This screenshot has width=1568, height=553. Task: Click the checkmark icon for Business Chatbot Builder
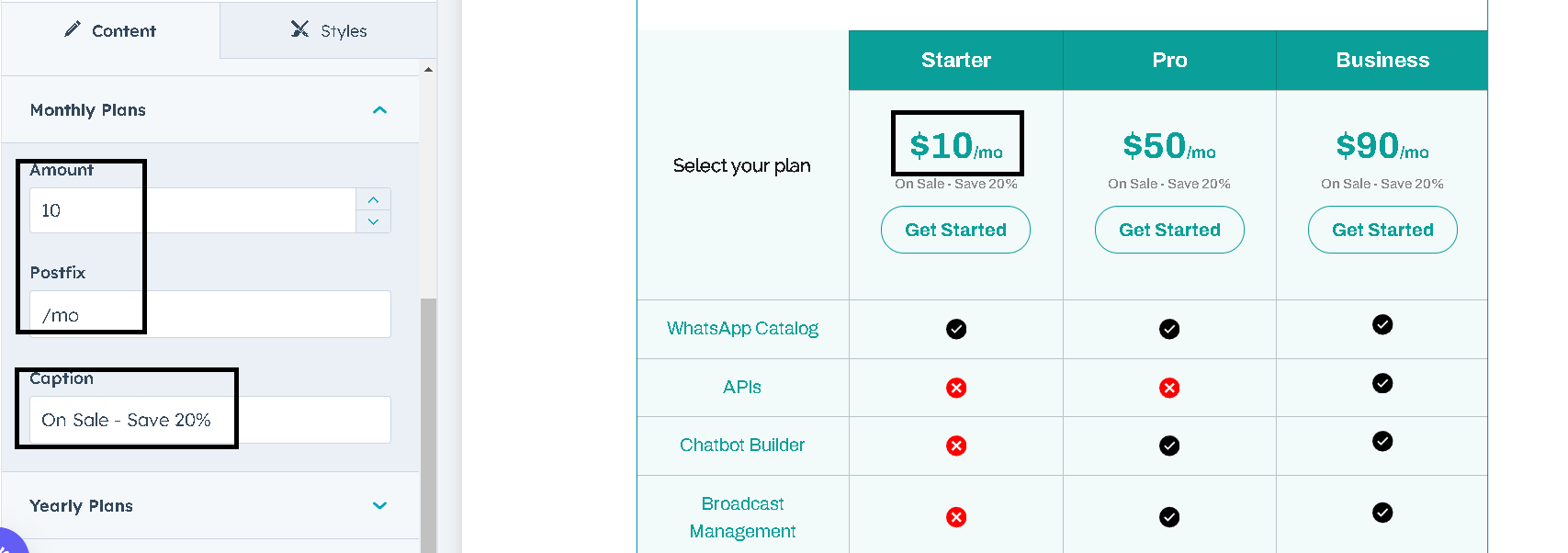pos(1382,441)
